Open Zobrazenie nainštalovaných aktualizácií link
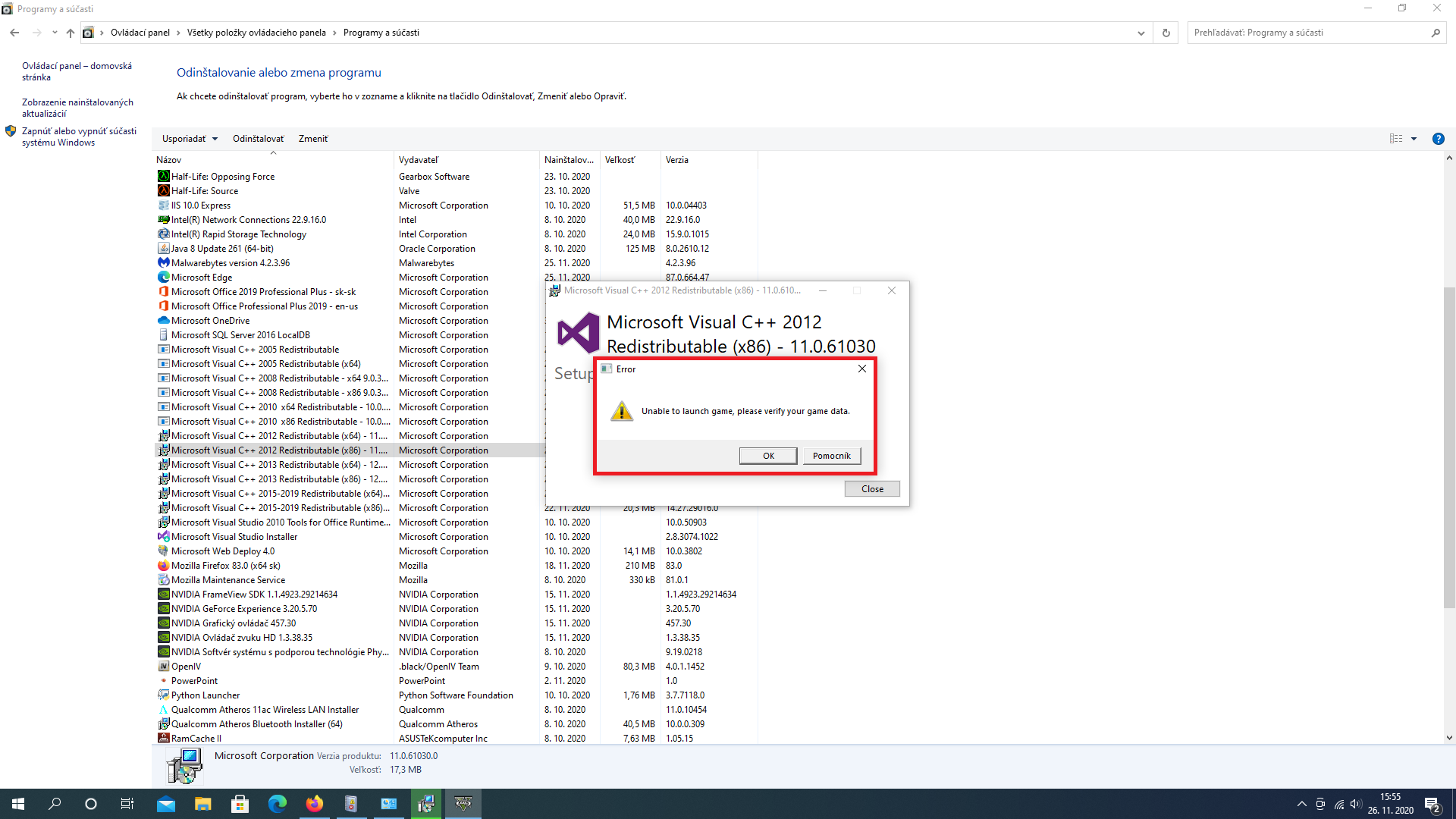The height and width of the screenshot is (819, 1456). [x=77, y=108]
